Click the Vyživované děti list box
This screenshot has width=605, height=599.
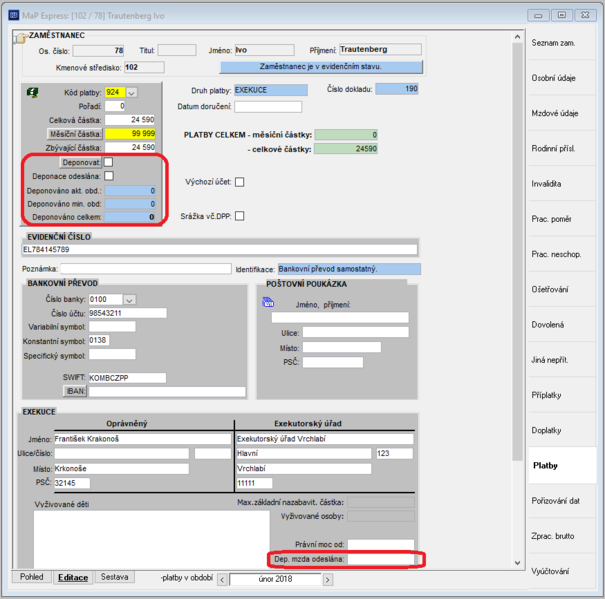point(151,540)
